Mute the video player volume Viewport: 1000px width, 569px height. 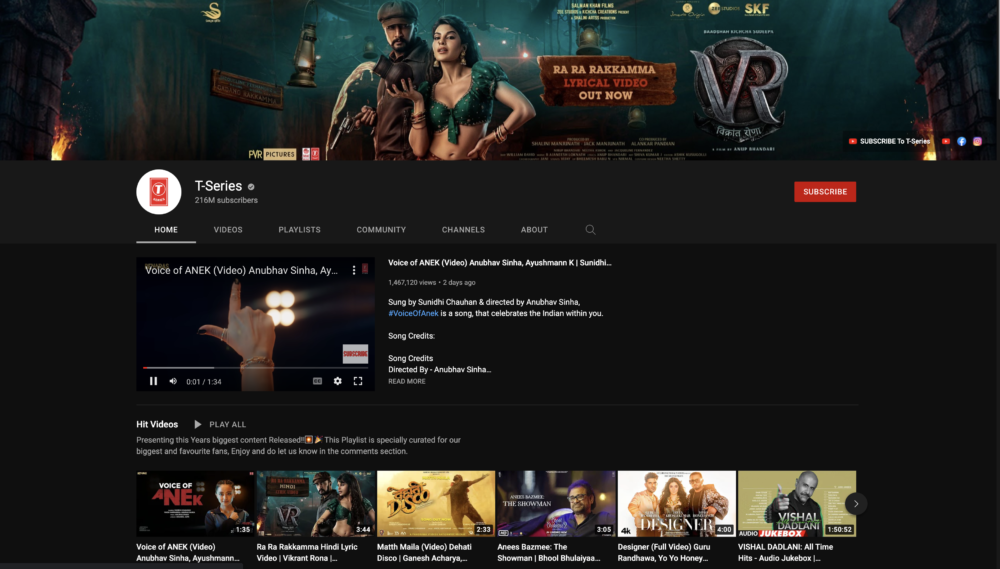click(173, 381)
